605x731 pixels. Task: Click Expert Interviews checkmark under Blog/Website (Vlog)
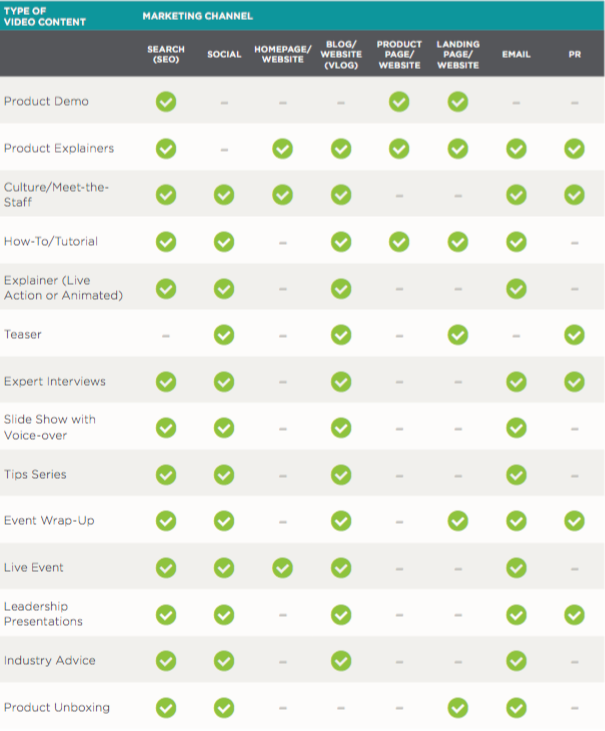tap(341, 382)
